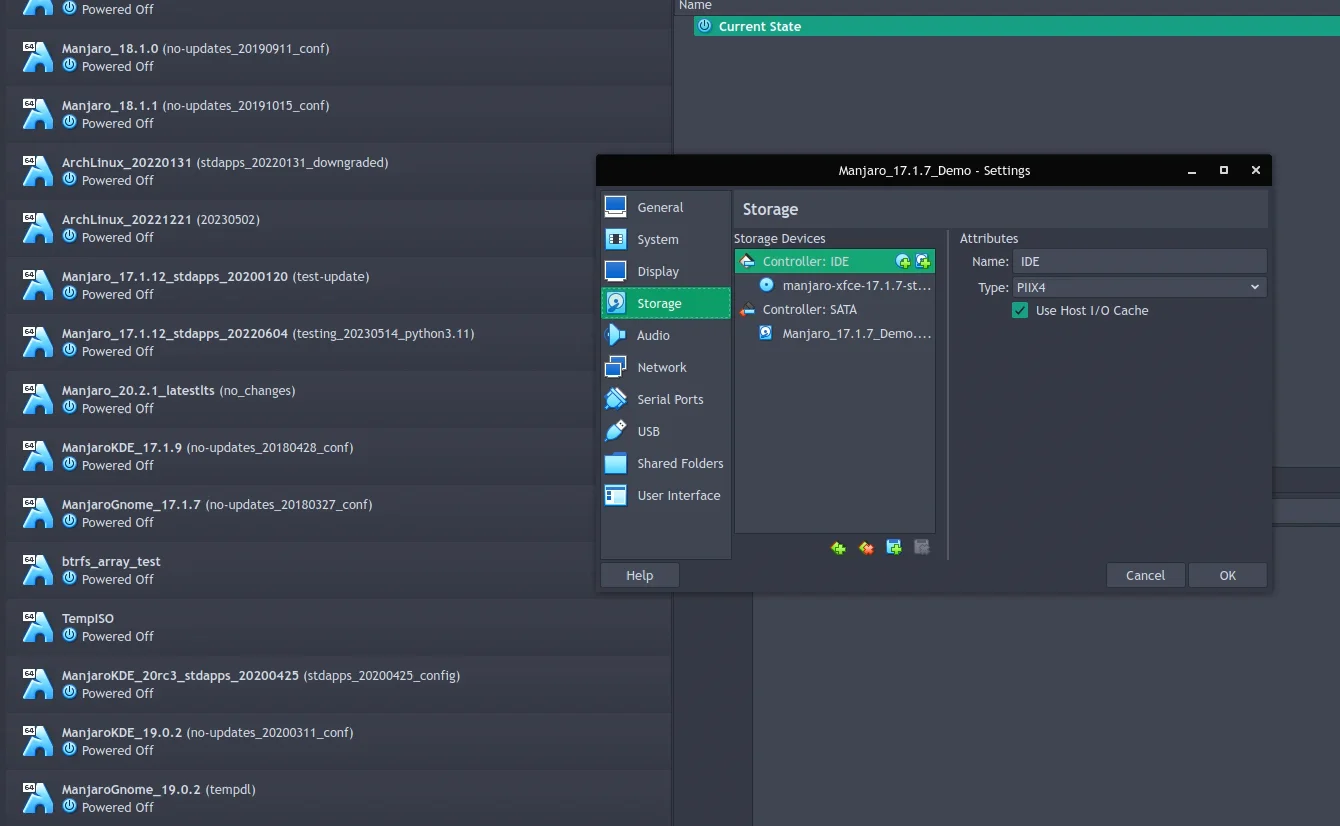
Task: Uncheck Use Host I/O Cache
Action: [1020, 311]
